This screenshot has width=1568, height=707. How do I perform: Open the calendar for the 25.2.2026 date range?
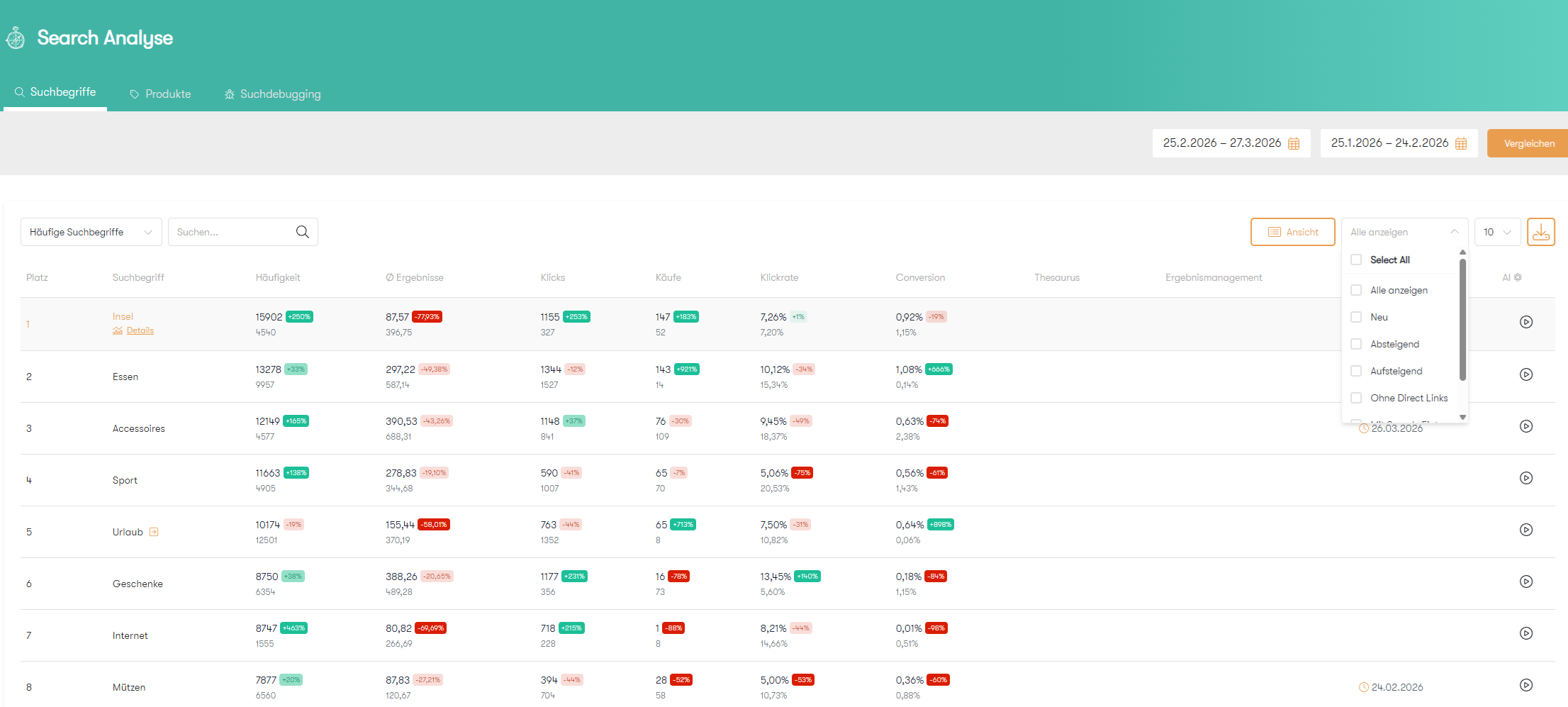point(1293,143)
